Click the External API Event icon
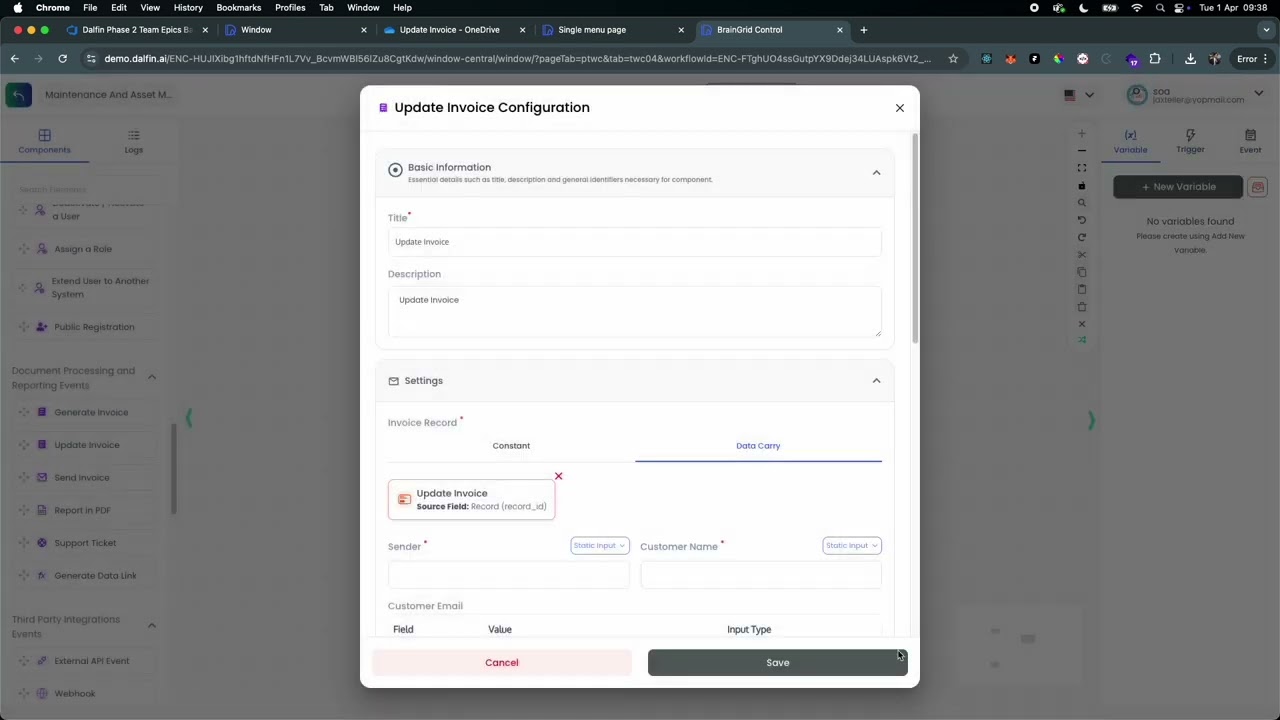The height and width of the screenshot is (720, 1280). click(42, 661)
